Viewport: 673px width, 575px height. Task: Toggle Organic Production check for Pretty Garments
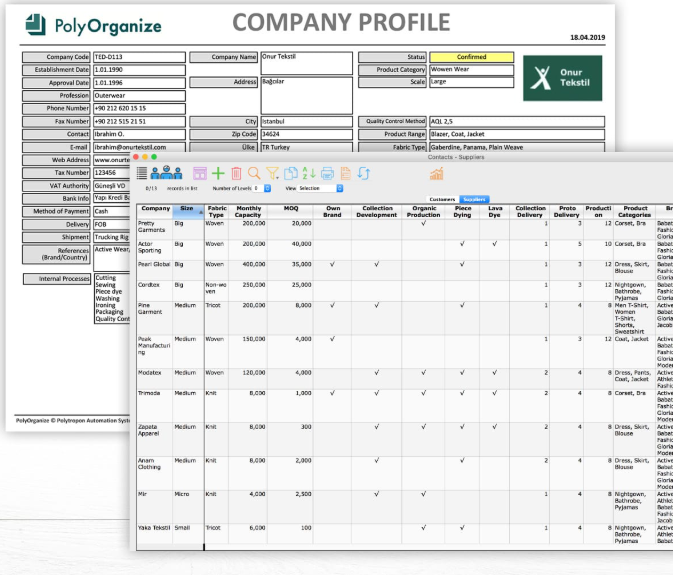point(423,224)
